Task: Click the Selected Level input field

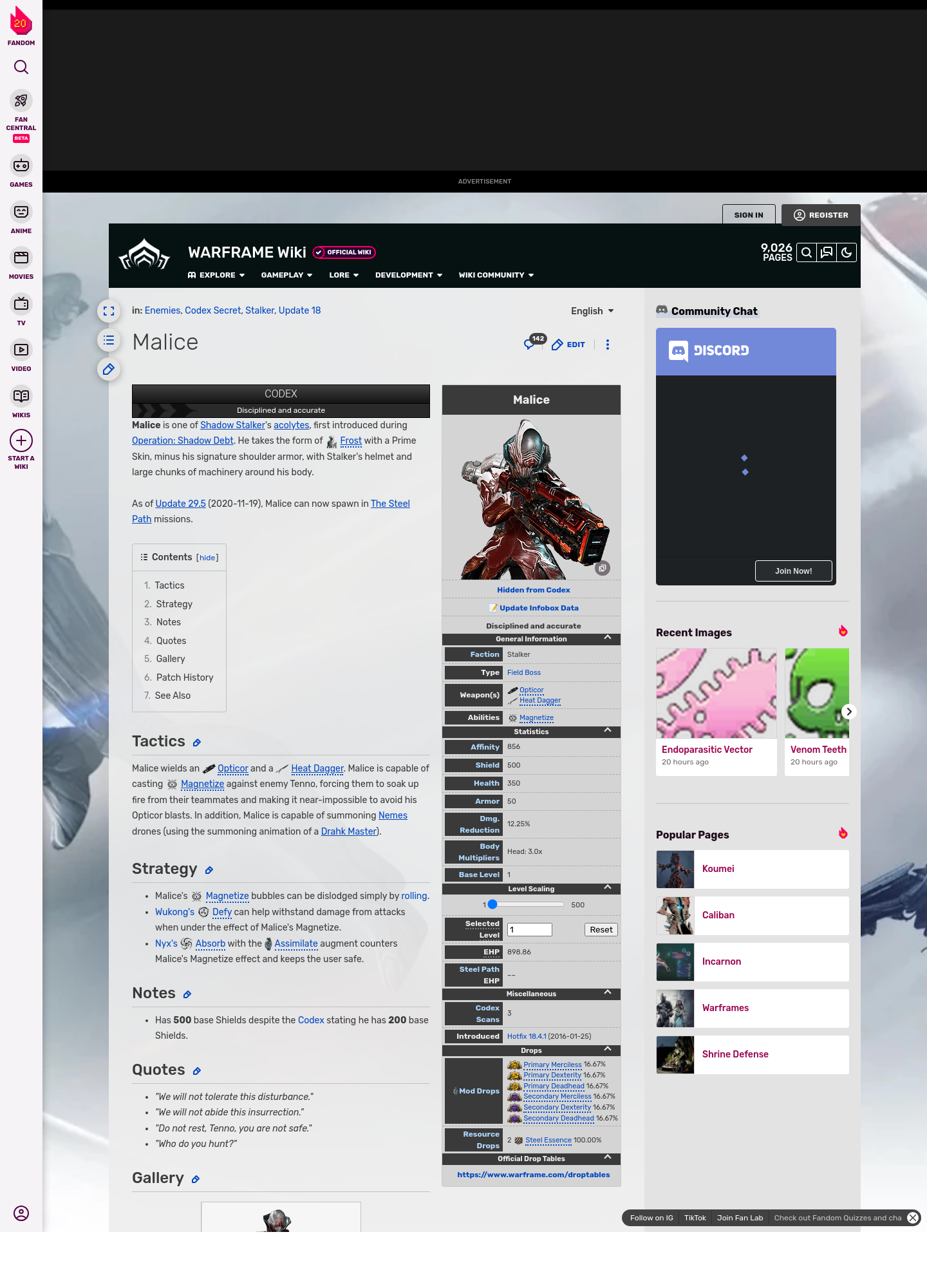Action: point(530,930)
